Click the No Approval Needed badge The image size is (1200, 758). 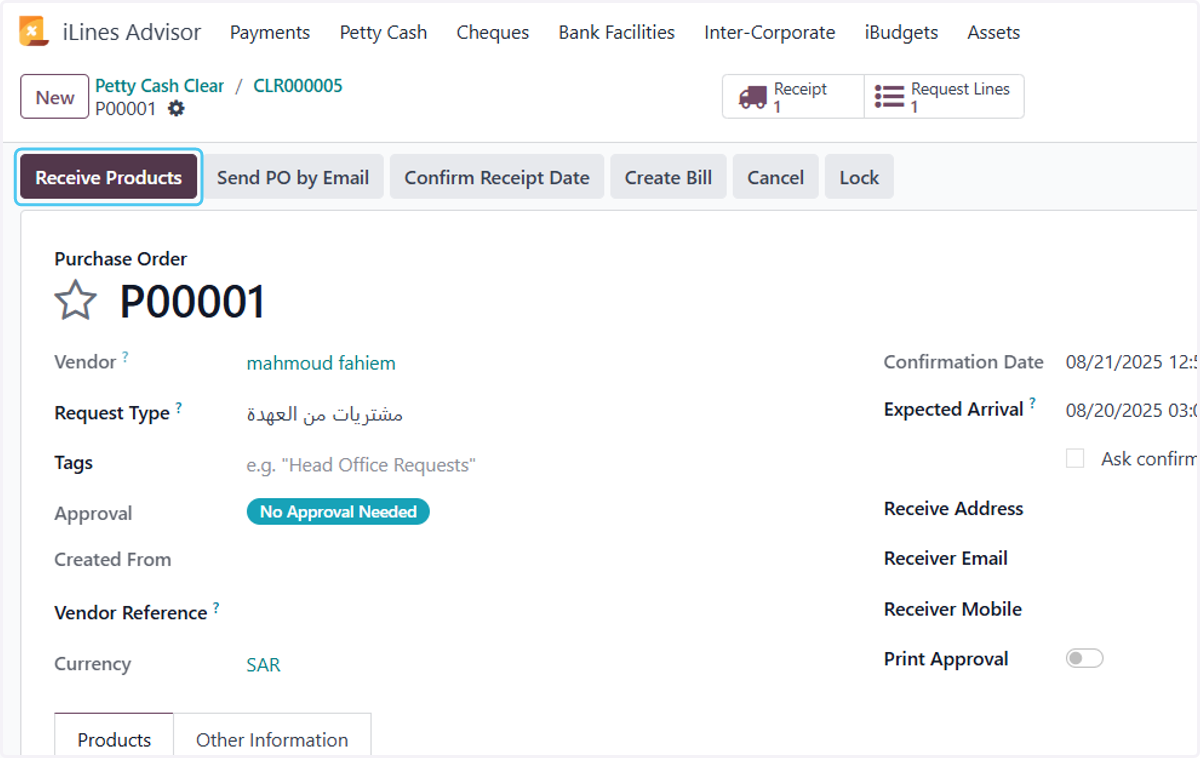click(x=338, y=512)
